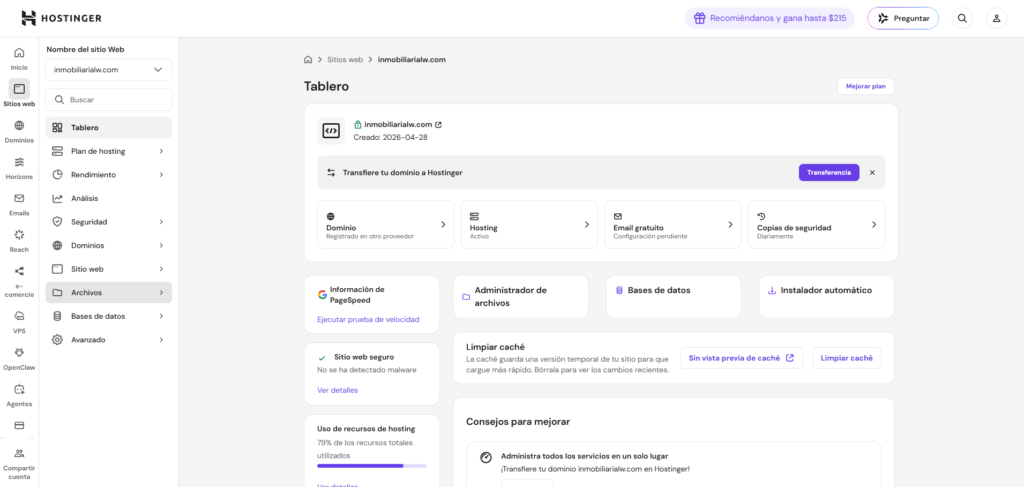1024x487 pixels.
Task: Click the home breadcrumb icon
Action: pos(308,59)
